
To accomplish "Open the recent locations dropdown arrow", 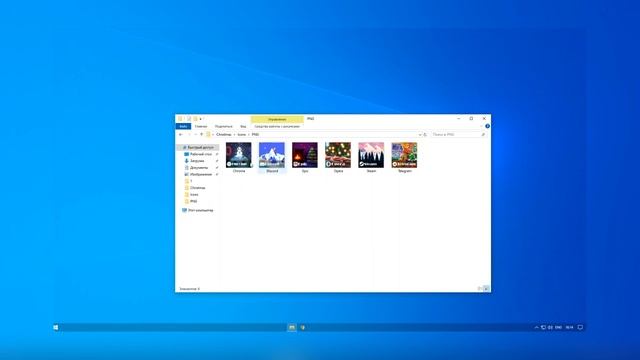I will tap(196, 134).
